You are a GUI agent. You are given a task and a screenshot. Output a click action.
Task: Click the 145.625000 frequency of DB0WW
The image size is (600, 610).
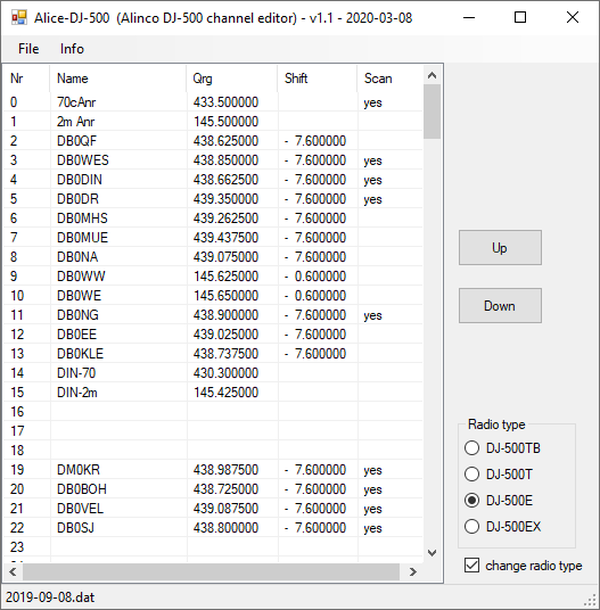tap(226, 276)
